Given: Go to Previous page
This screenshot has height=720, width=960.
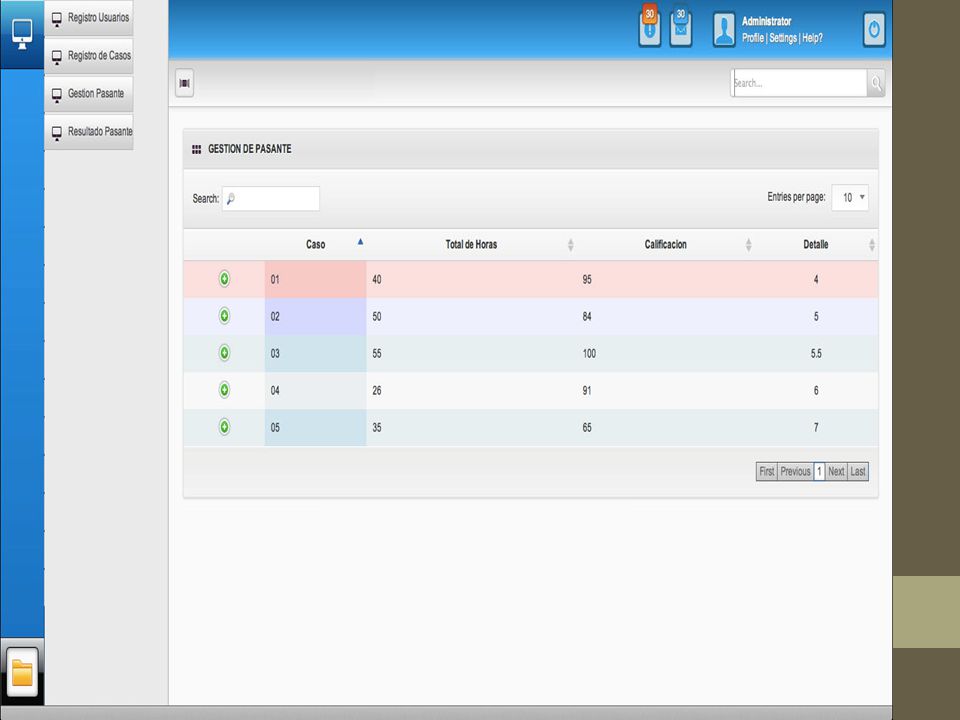Looking at the screenshot, I should pyautogui.click(x=795, y=471).
